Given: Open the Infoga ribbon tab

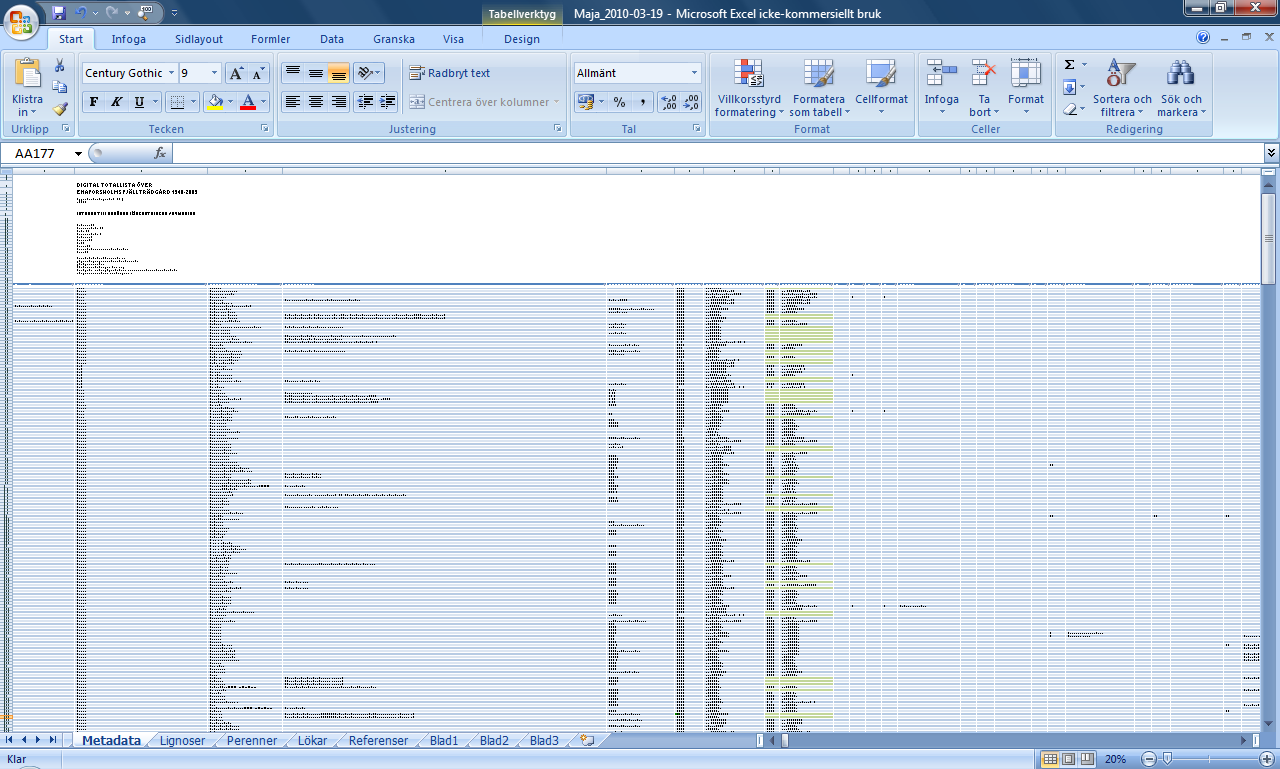Looking at the screenshot, I should click(128, 39).
